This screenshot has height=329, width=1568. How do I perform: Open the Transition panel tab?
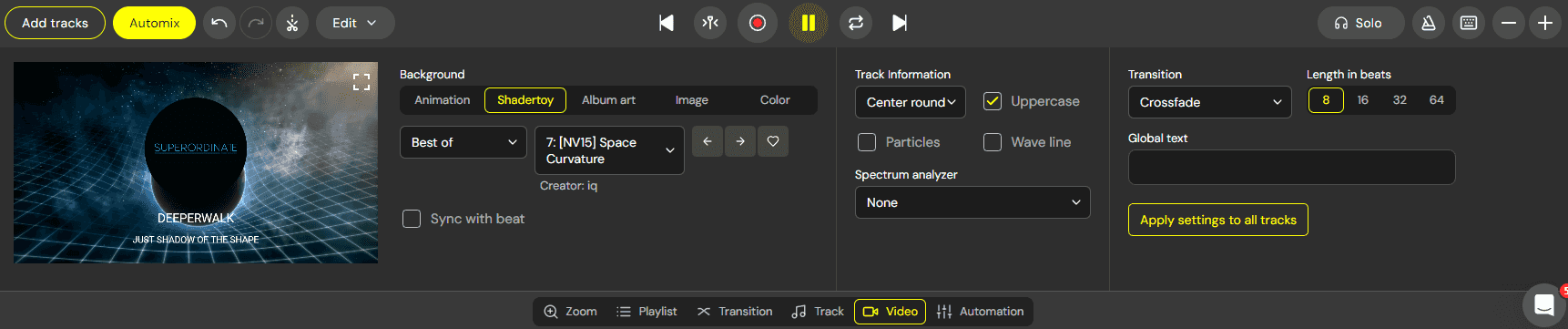(735, 312)
